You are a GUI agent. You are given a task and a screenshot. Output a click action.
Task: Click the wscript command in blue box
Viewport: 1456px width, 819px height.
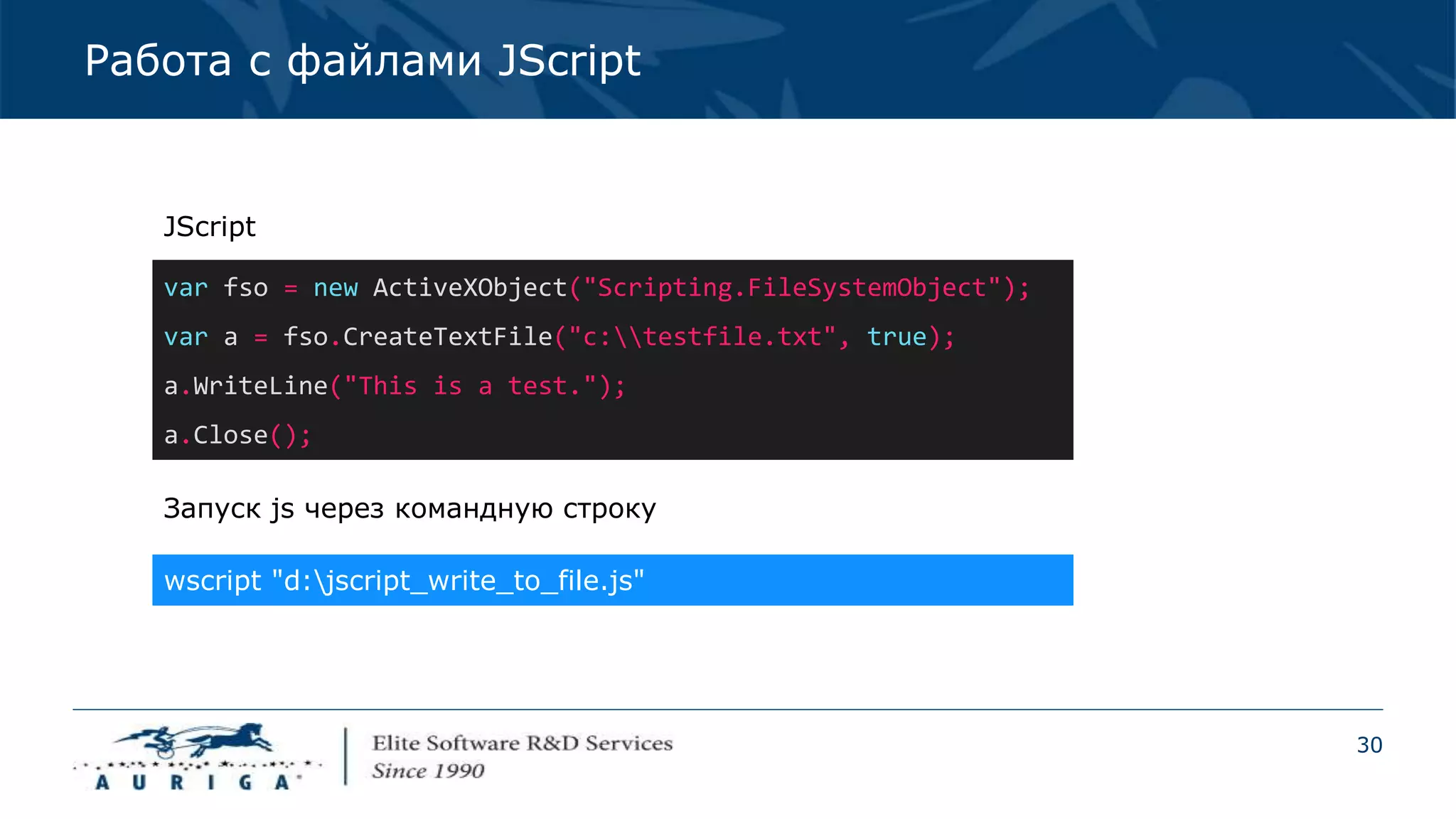tap(404, 581)
